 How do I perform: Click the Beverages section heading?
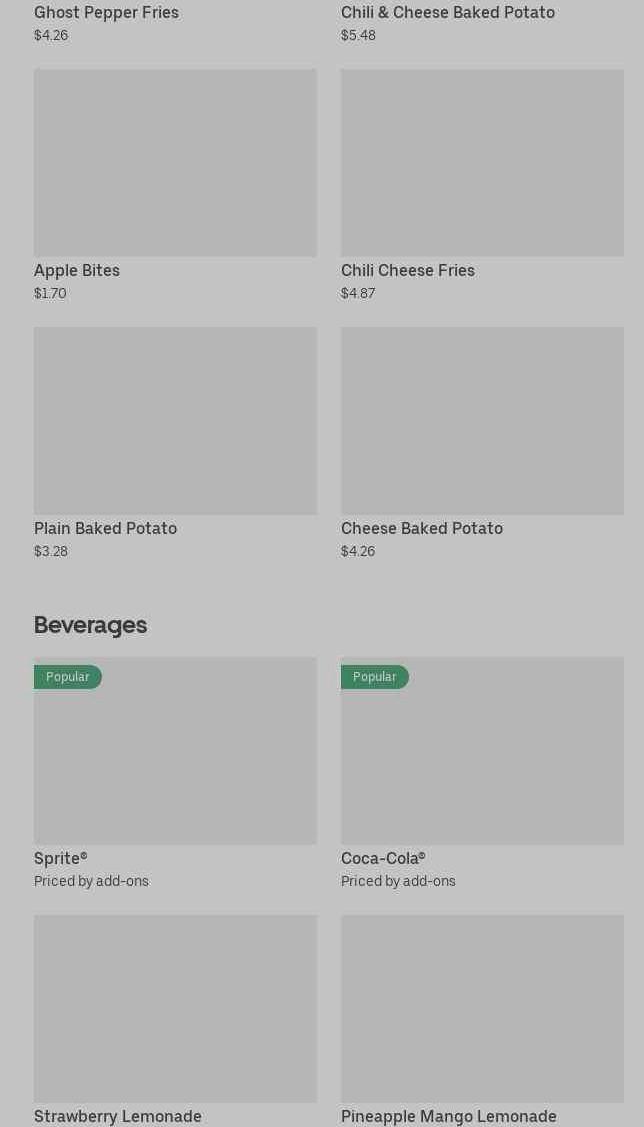90,625
